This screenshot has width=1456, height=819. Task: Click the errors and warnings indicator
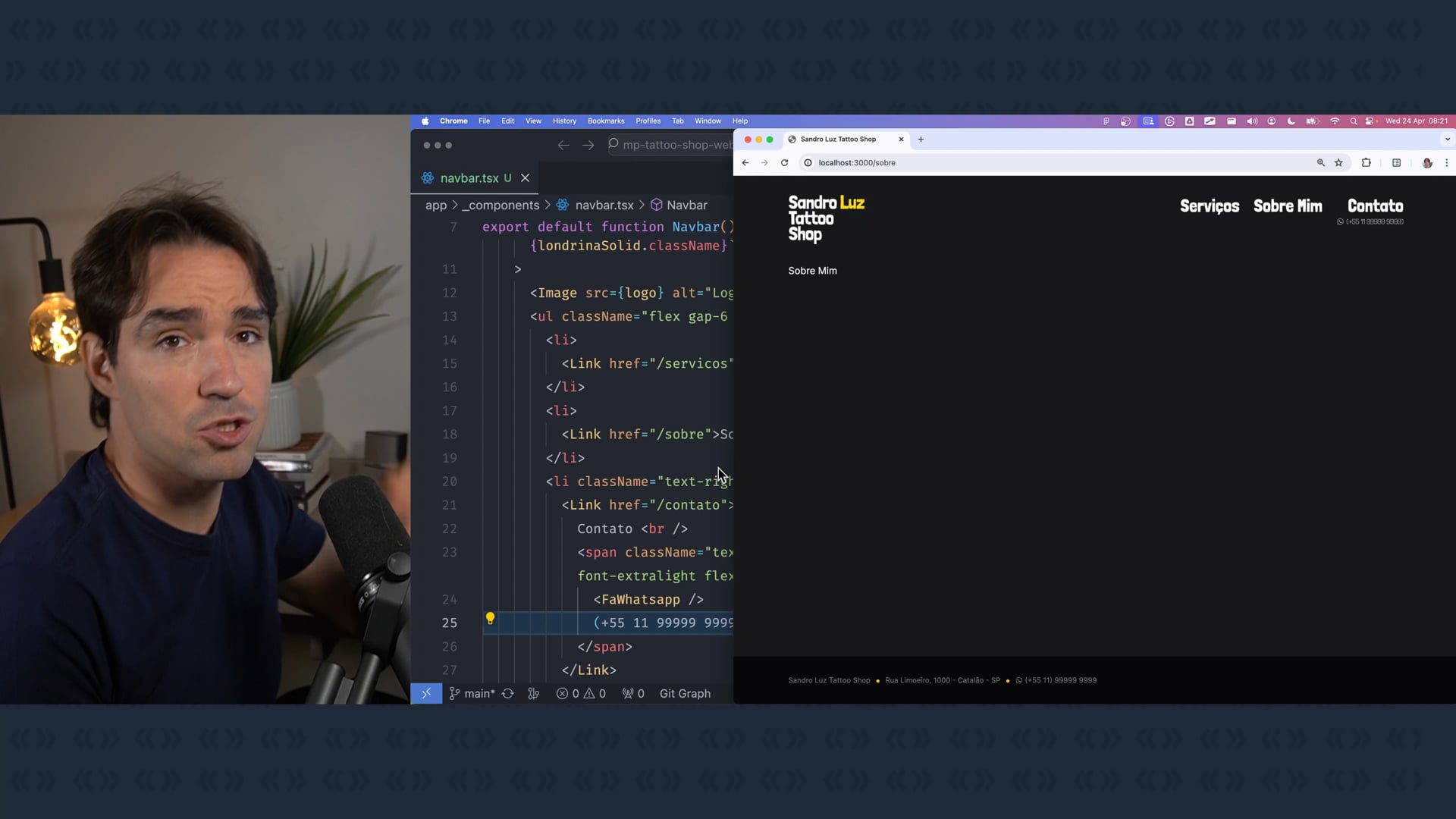[x=581, y=694]
